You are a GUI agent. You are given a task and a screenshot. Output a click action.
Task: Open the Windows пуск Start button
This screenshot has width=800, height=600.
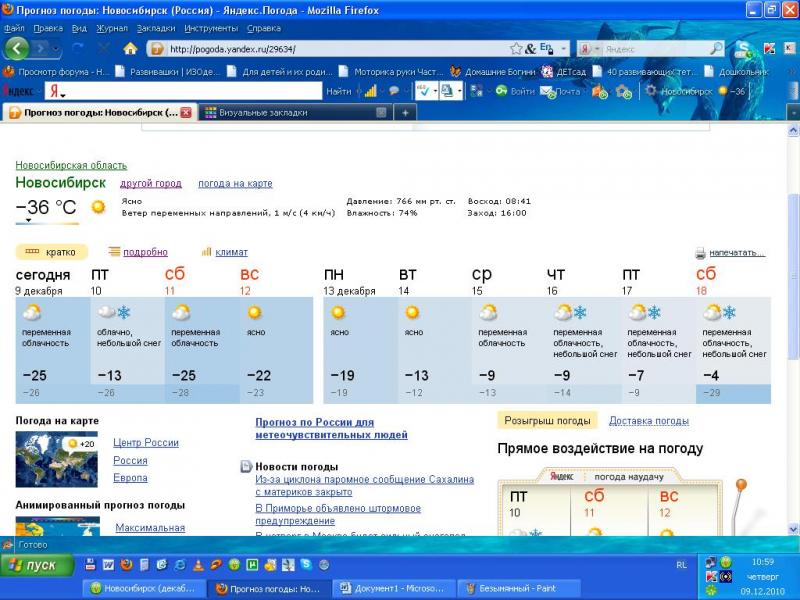(x=37, y=565)
